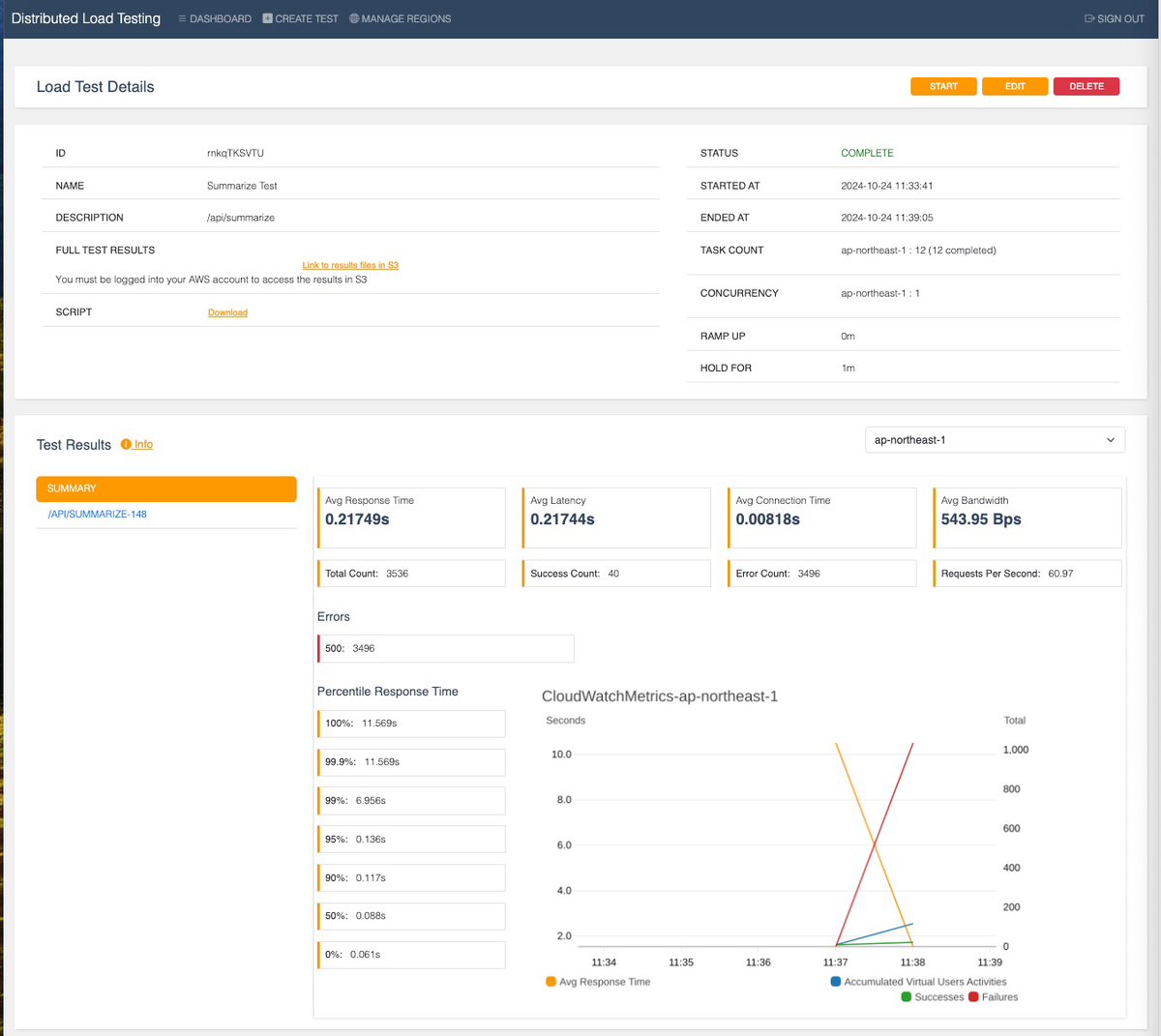This screenshot has width=1161, height=1036.
Task: Open the Link to results files in S3
Action: pos(349,264)
